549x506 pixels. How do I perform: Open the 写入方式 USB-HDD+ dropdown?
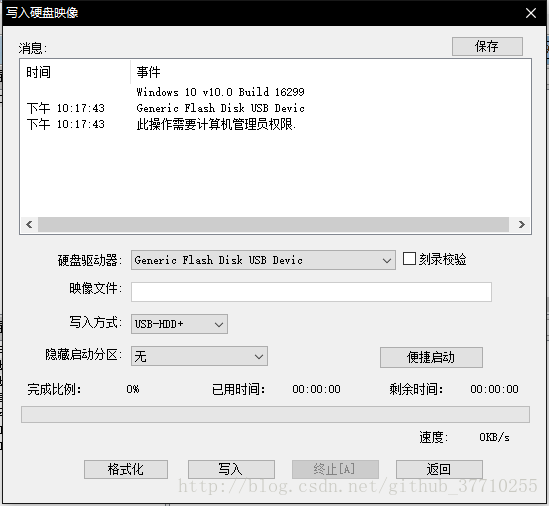point(179,324)
